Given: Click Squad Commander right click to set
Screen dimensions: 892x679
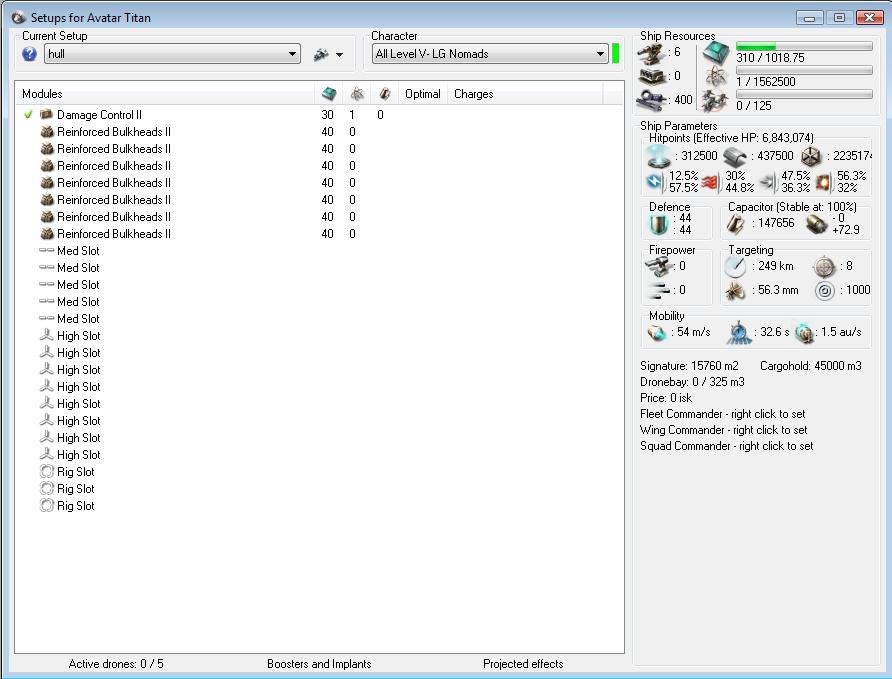Looking at the screenshot, I should pos(726,446).
